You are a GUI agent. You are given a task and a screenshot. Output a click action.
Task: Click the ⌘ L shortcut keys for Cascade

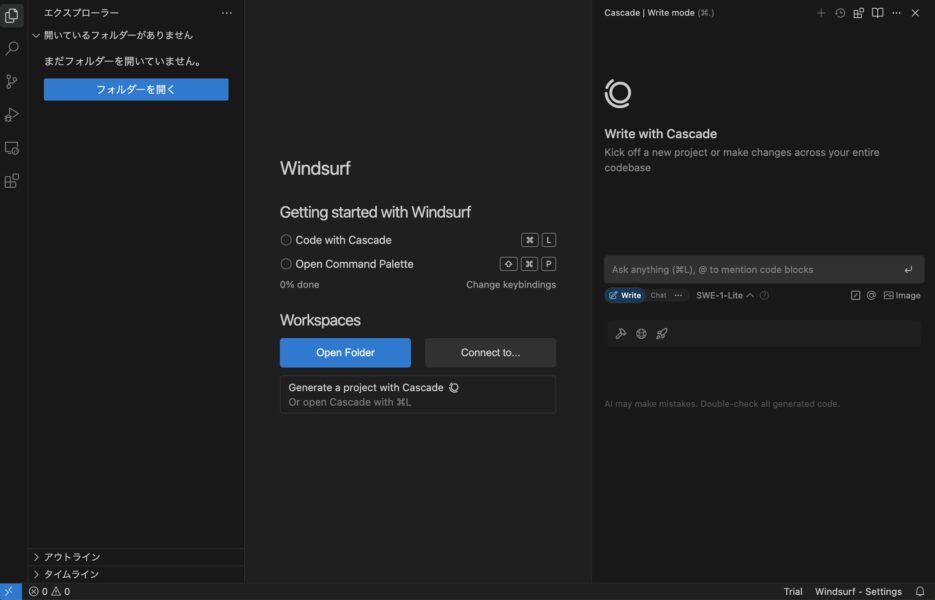point(538,240)
